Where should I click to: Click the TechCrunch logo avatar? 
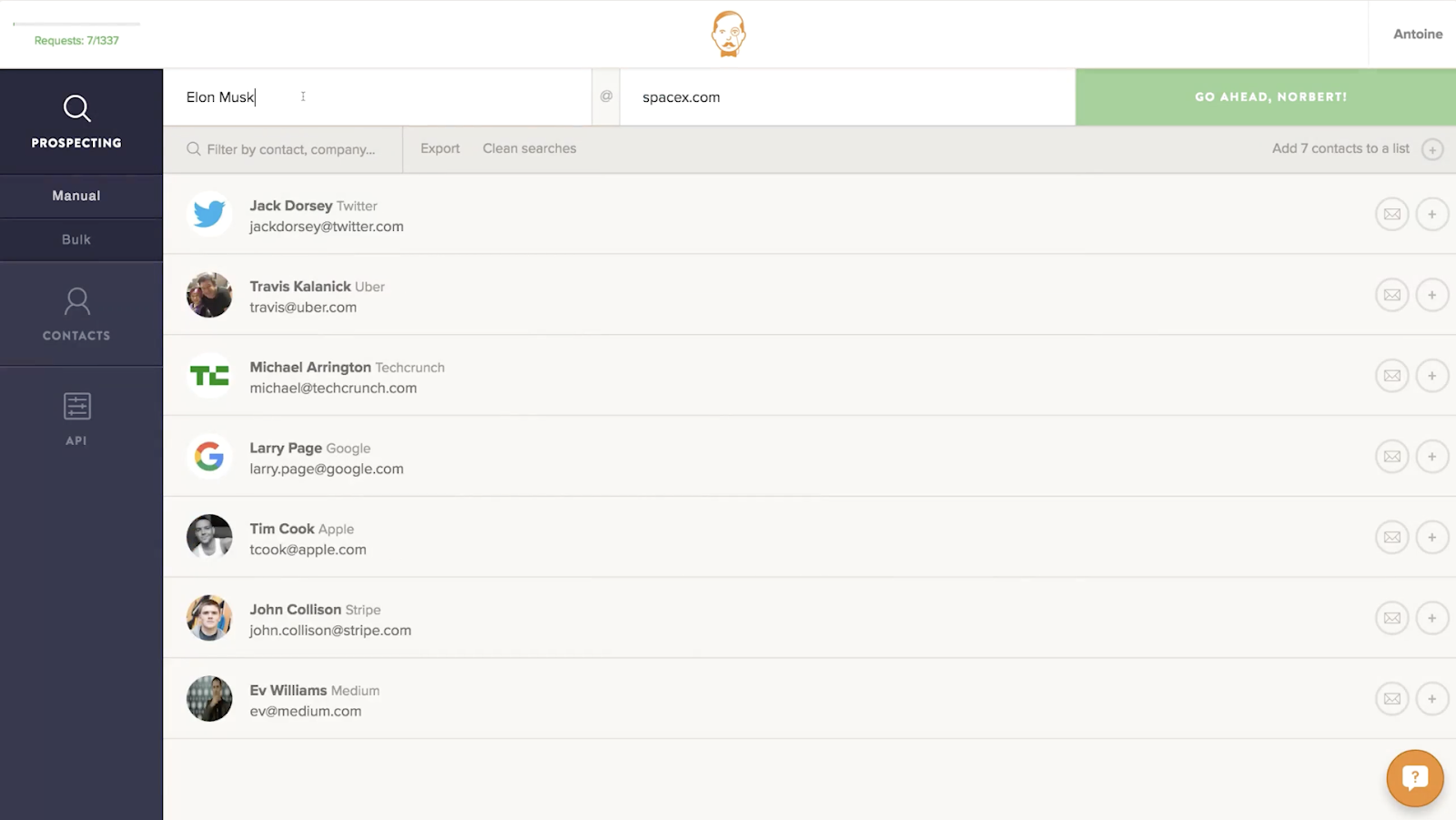[x=209, y=376]
